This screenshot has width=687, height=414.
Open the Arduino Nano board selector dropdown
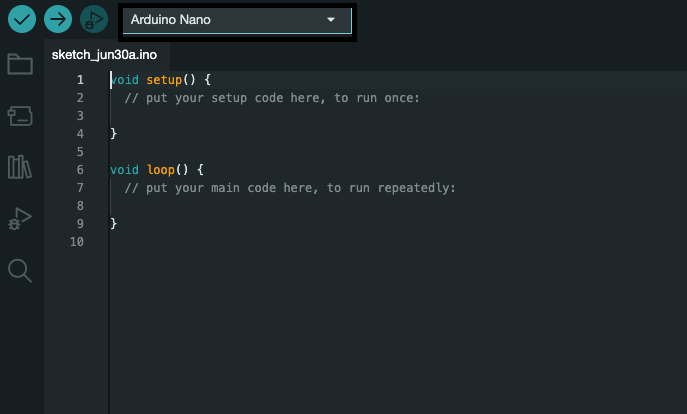coord(237,20)
